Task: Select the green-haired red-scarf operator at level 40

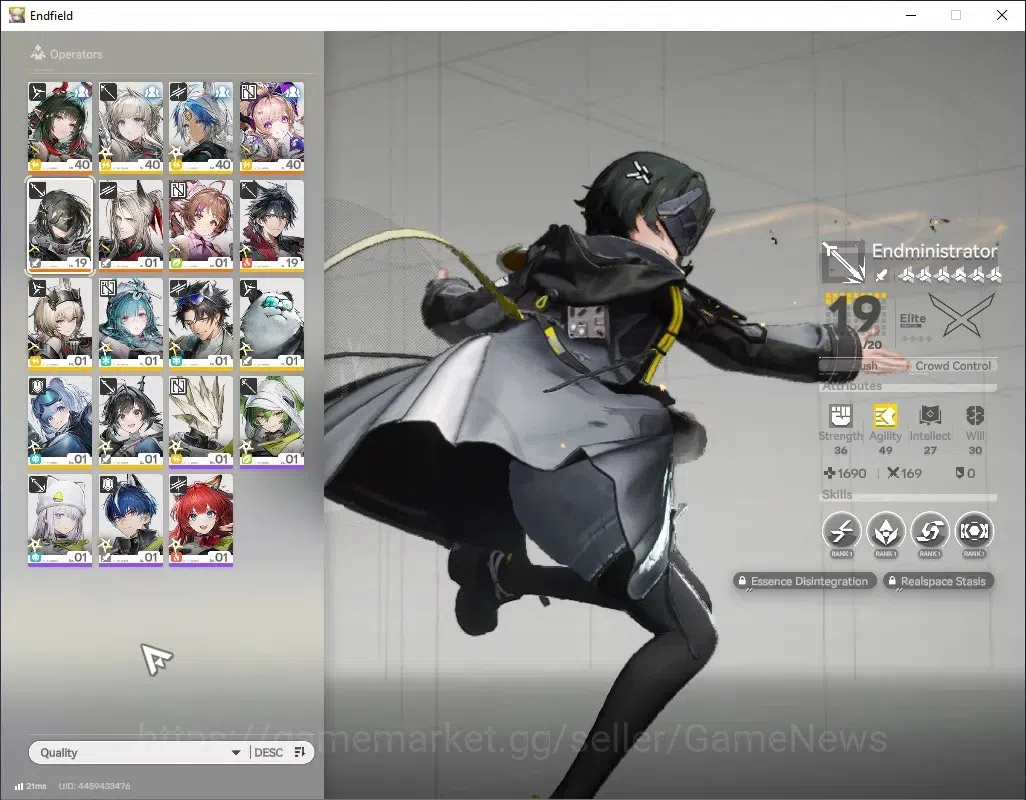Action: click(x=60, y=127)
